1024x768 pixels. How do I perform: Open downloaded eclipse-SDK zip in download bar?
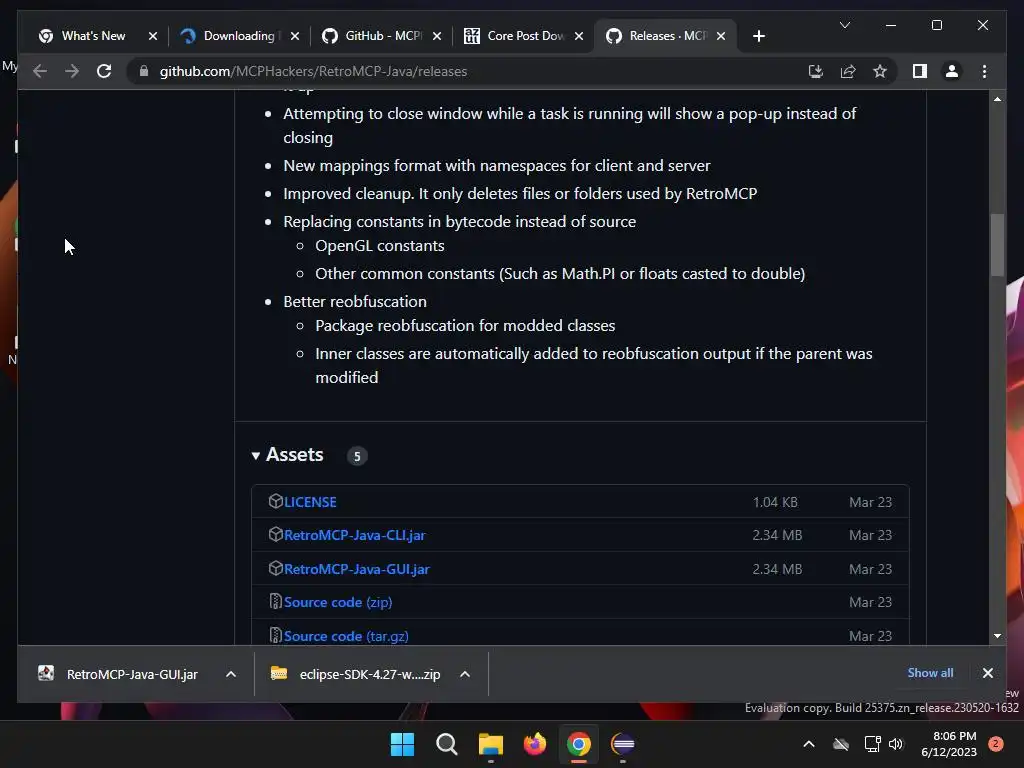click(356, 674)
